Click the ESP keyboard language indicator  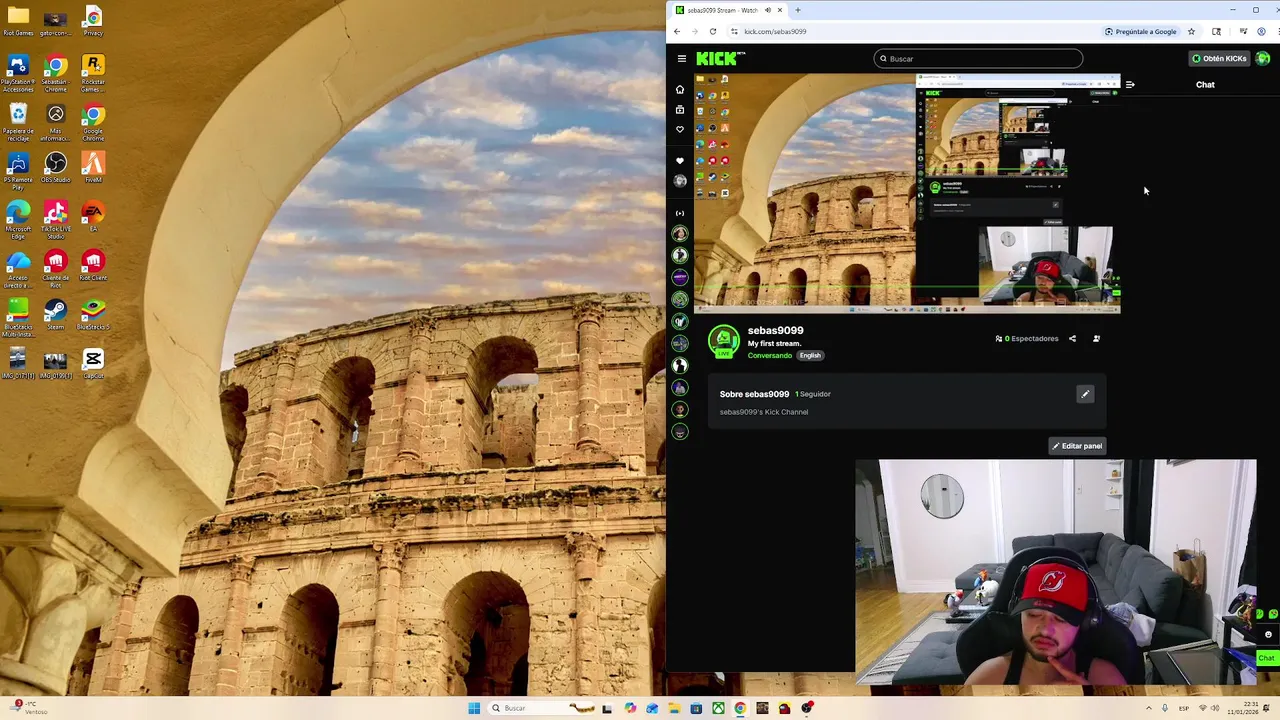point(1184,708)
